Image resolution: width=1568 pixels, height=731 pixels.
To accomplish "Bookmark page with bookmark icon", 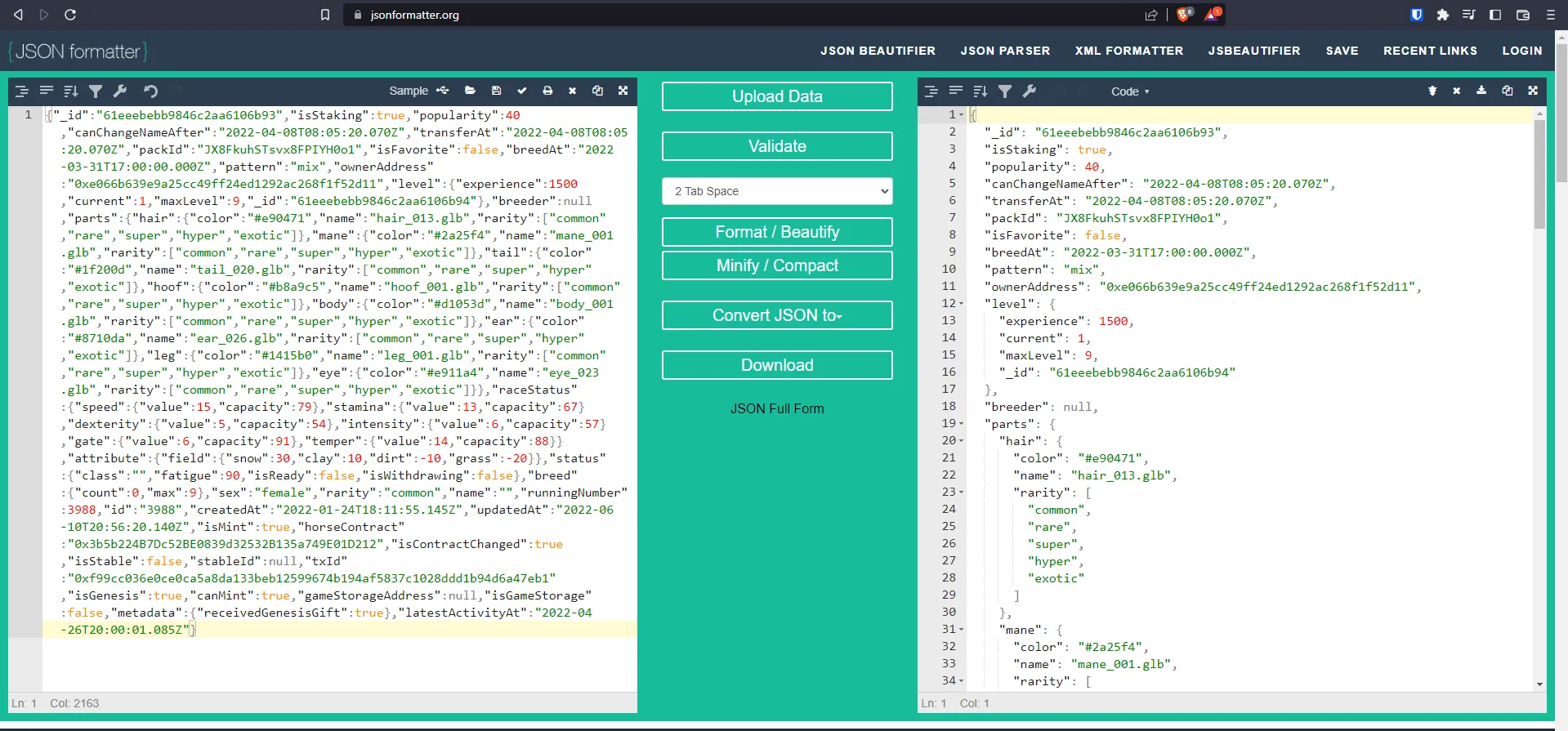I will [325, 15].
